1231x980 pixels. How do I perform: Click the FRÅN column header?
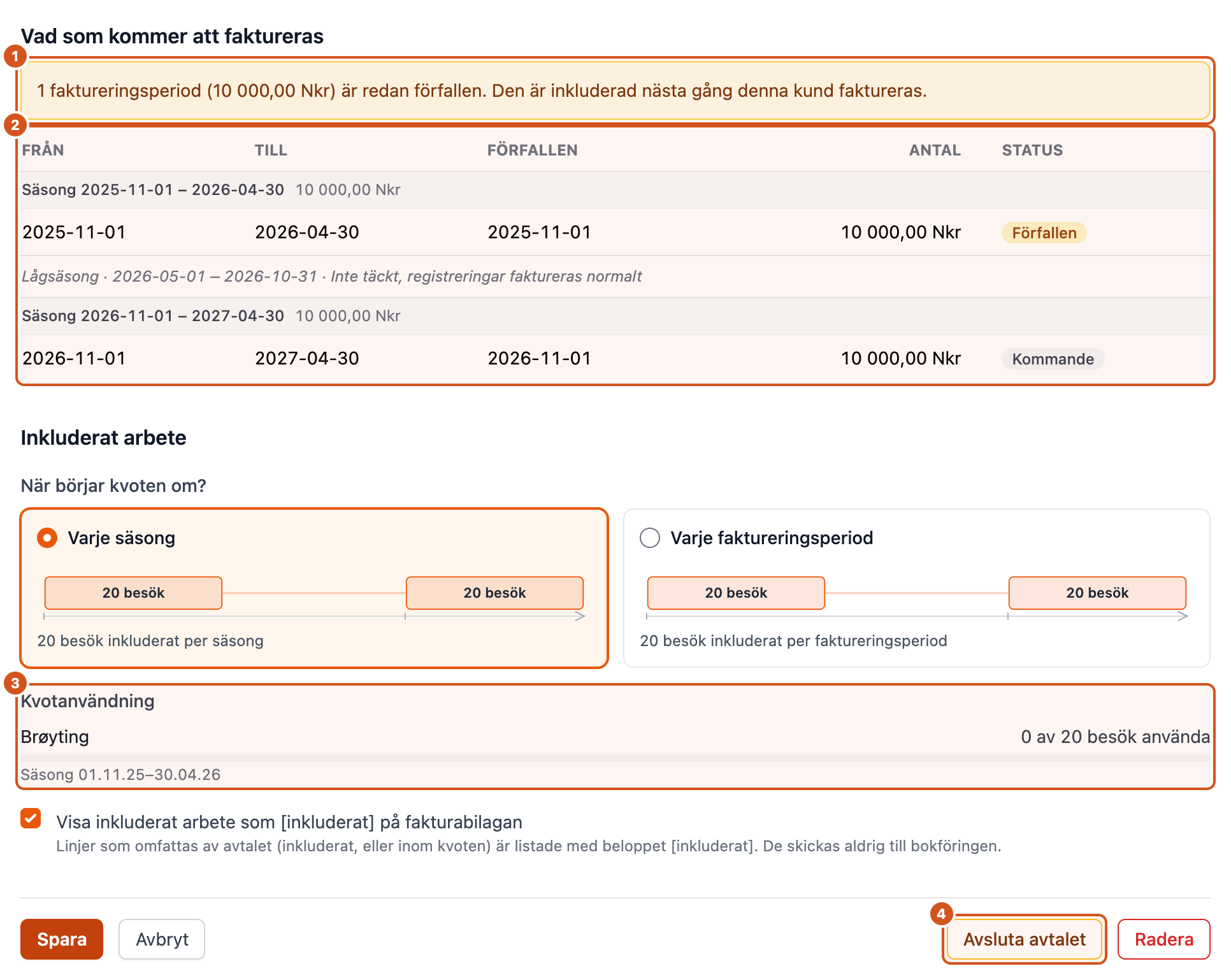coord(43,150)
